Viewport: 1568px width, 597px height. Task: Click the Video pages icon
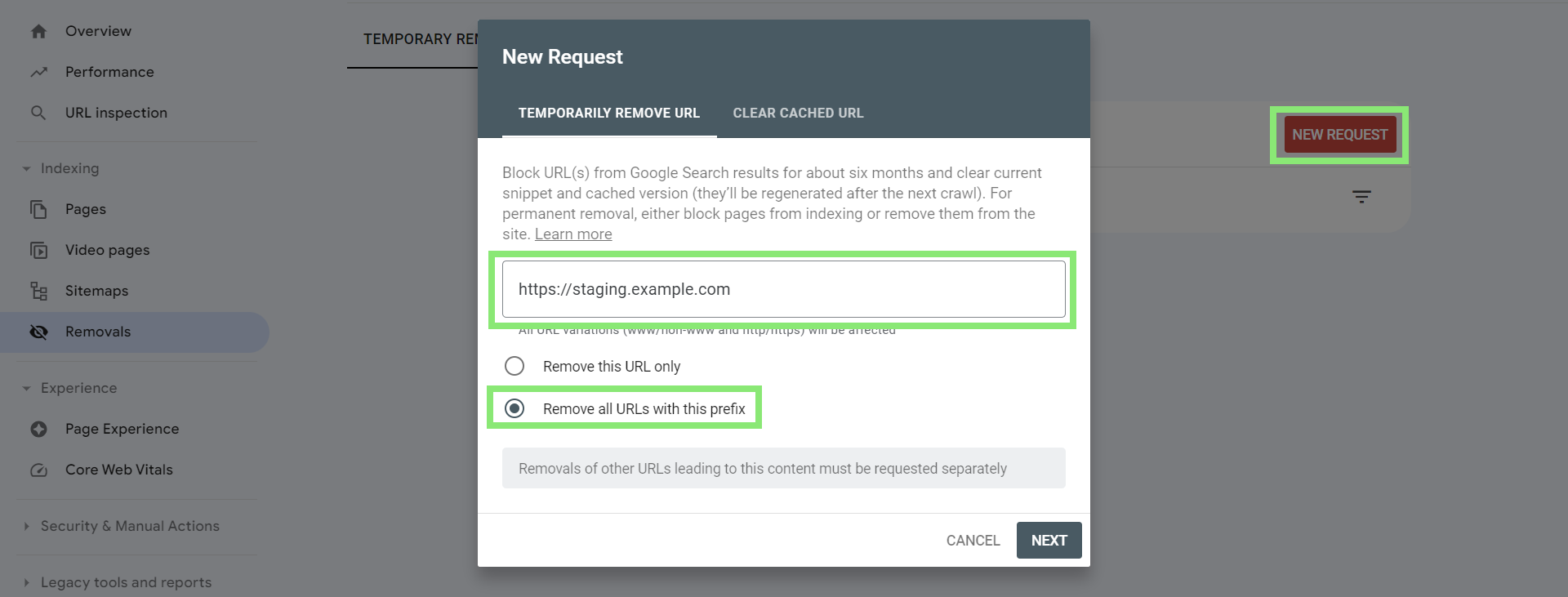coord(38,250)
